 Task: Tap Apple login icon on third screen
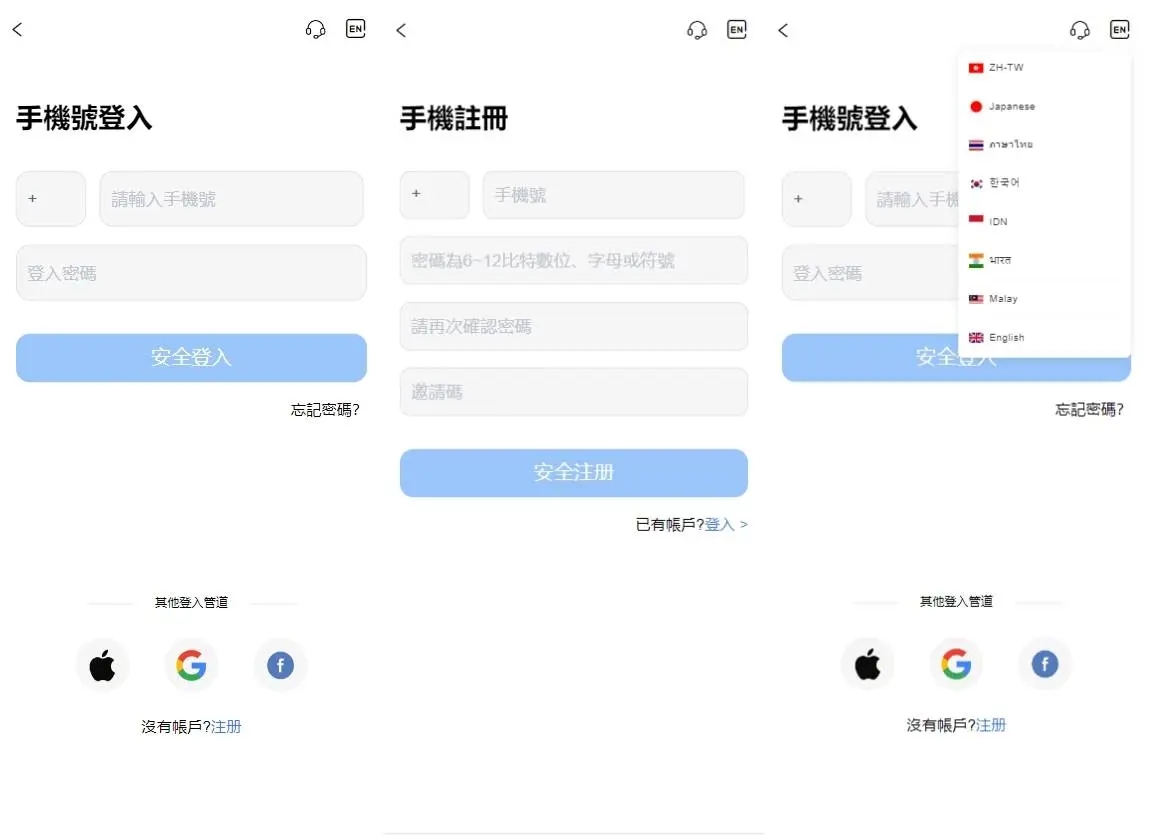[x=868, y=664]
